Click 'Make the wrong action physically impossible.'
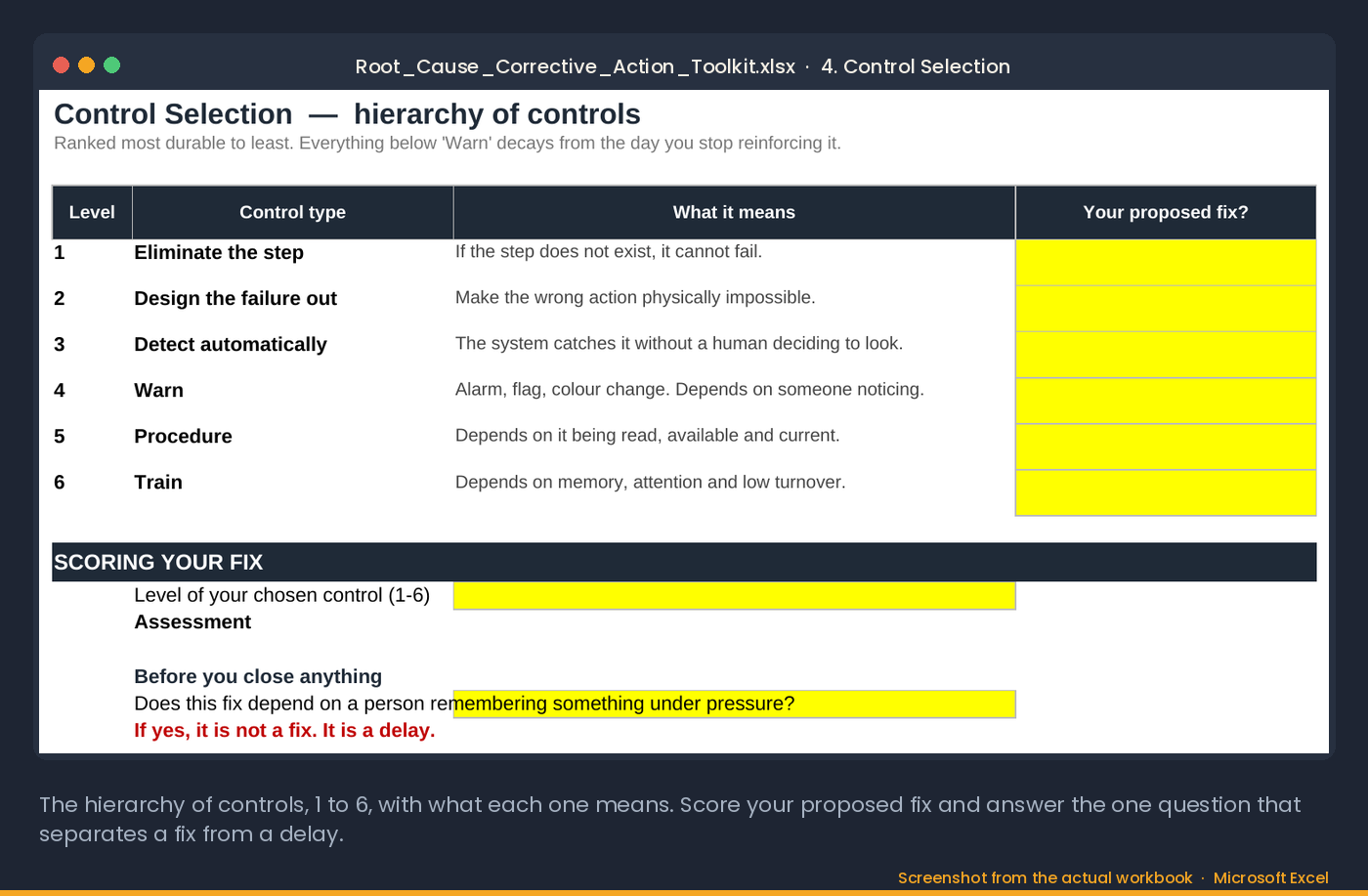The image size is (1368, 896). point(635,297)
